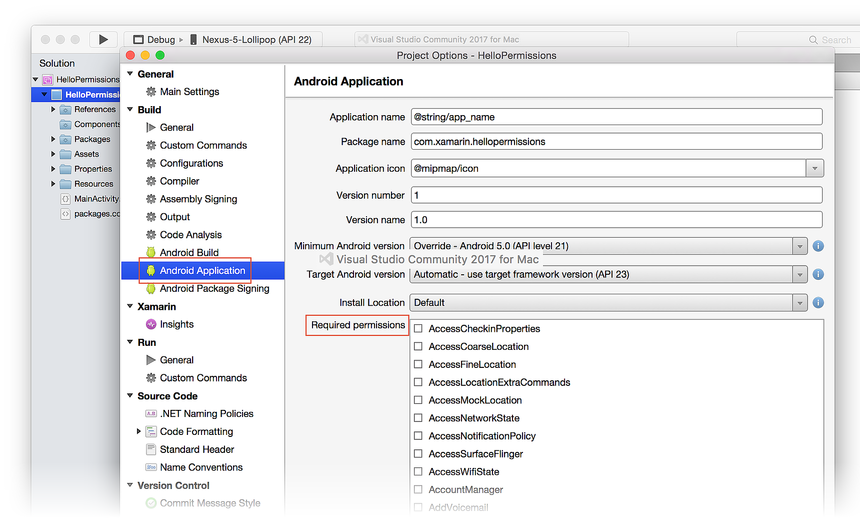
Task: Click the Run play button in toolbar
Action: point(102,39)
